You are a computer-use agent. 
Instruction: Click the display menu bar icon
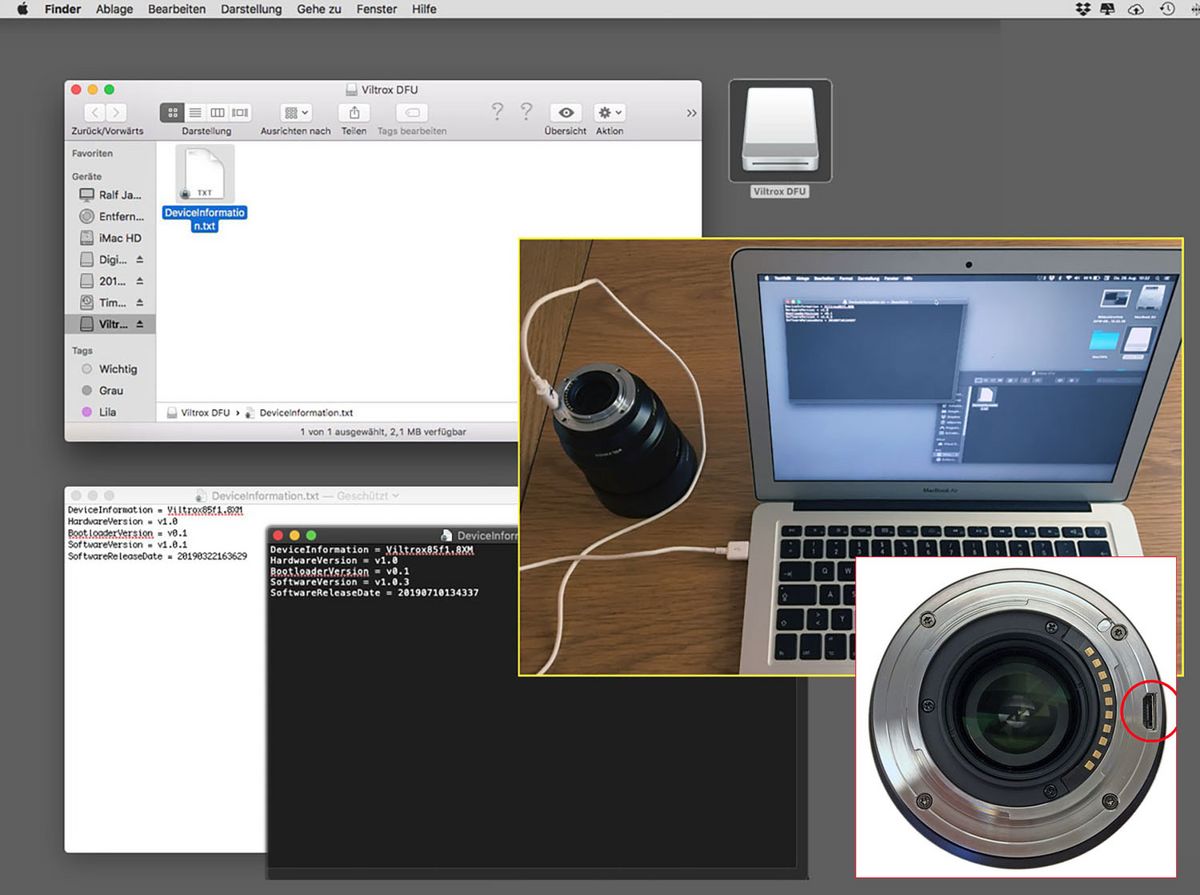pyautogui.click(x=1108, y=9)
